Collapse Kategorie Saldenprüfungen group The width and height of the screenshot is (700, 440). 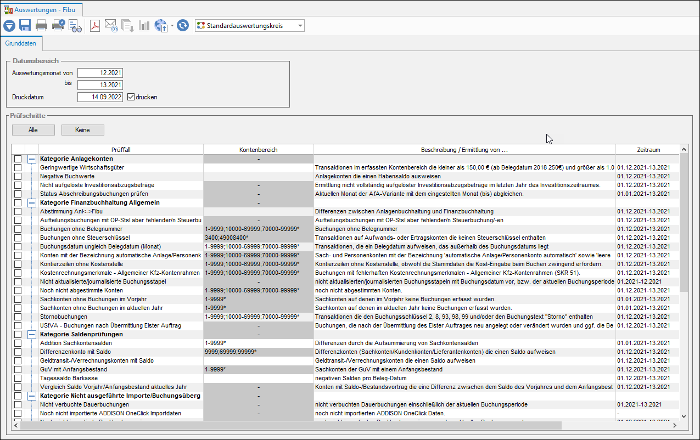click(x=31, y=334)
